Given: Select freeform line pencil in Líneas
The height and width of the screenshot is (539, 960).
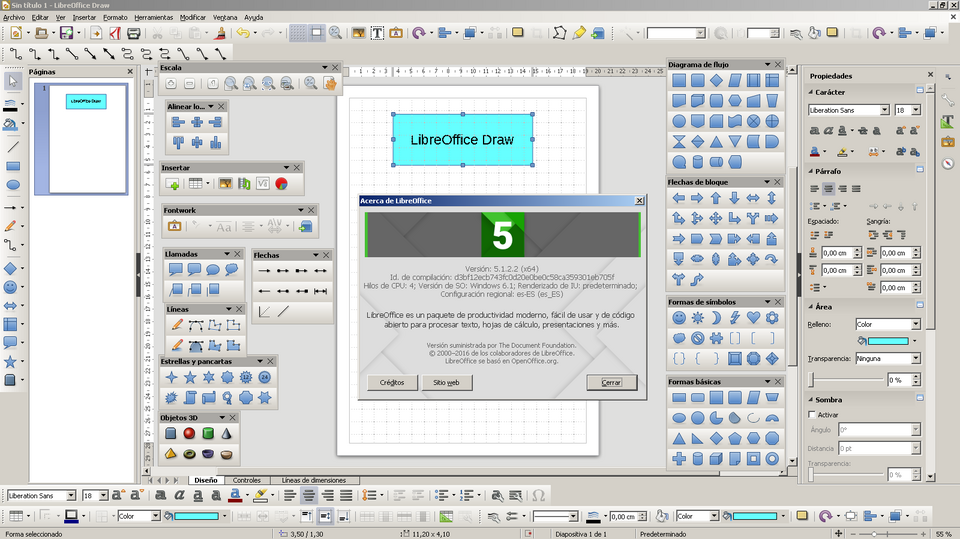Looking at the screenshot, I should [x=177, y=325].
